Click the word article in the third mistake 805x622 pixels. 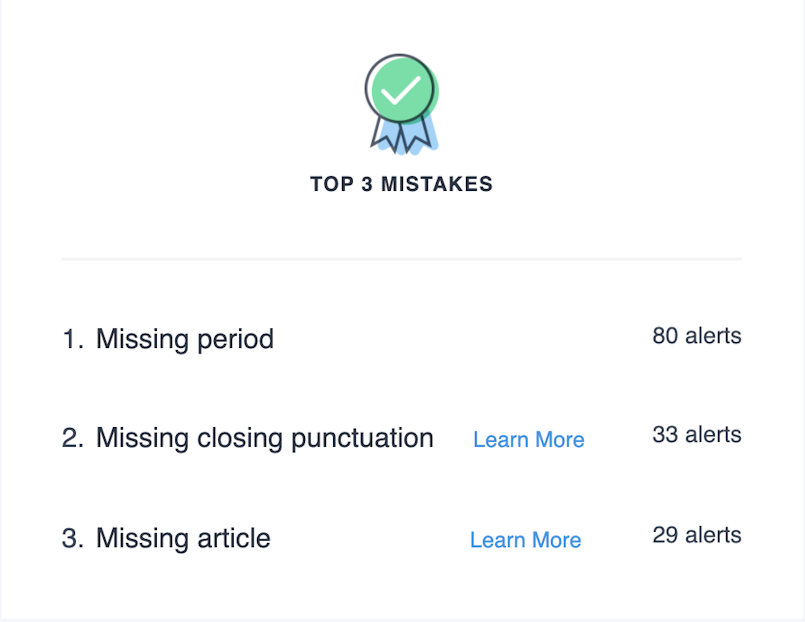[x=234, y=538]
